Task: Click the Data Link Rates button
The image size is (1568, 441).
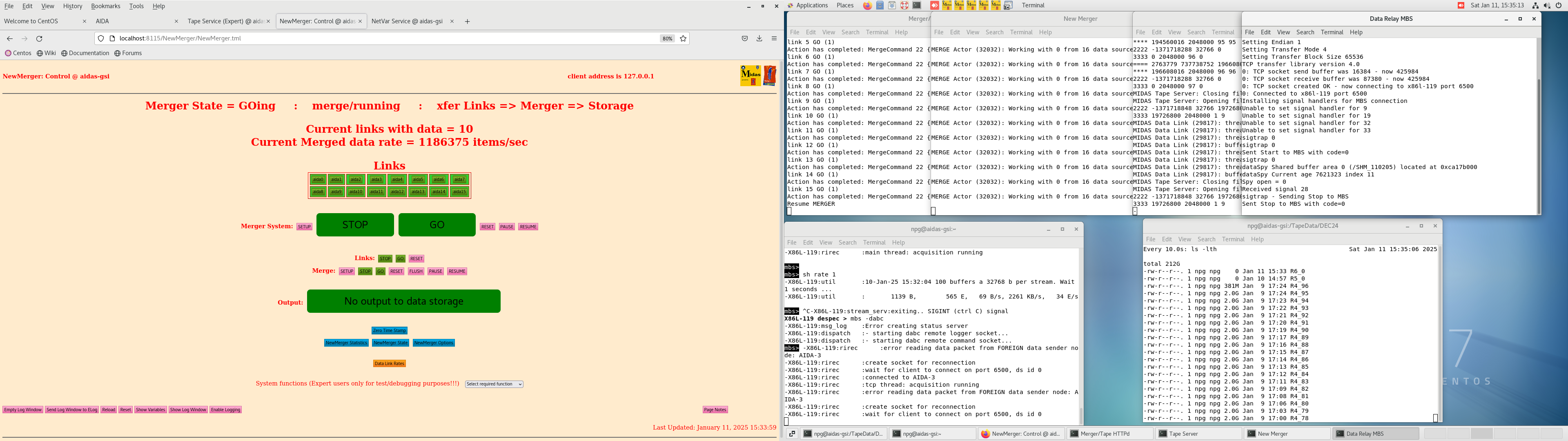Action: point(389,364)
